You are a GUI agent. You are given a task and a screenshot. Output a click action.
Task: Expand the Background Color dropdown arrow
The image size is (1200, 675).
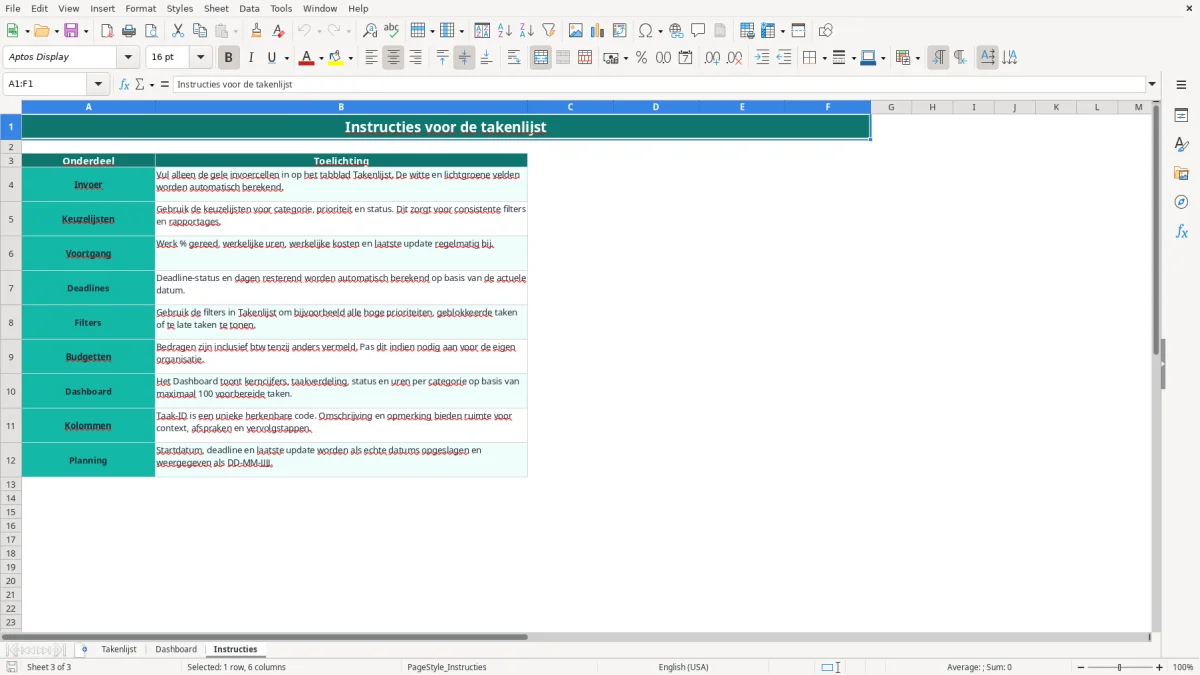pos(350,58)
